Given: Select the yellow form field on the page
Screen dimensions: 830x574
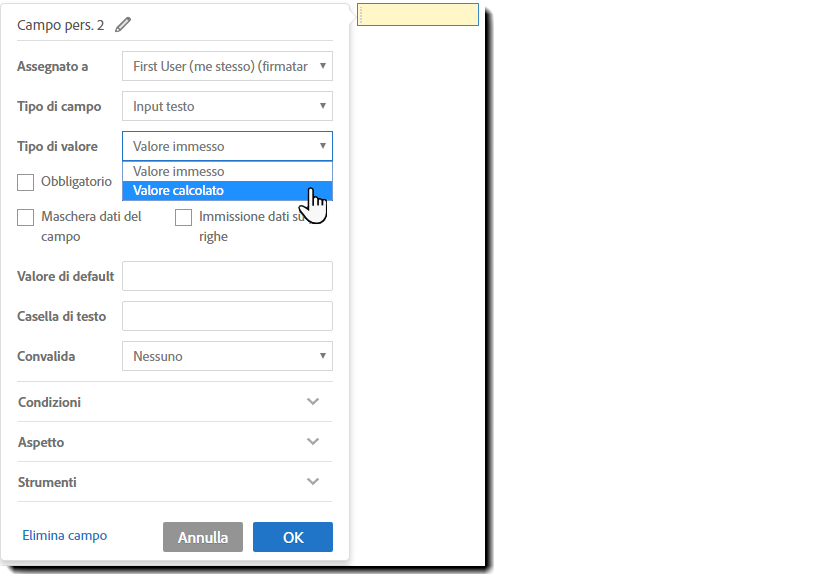Looking at the screenshot, I should (x=418, y=15).
